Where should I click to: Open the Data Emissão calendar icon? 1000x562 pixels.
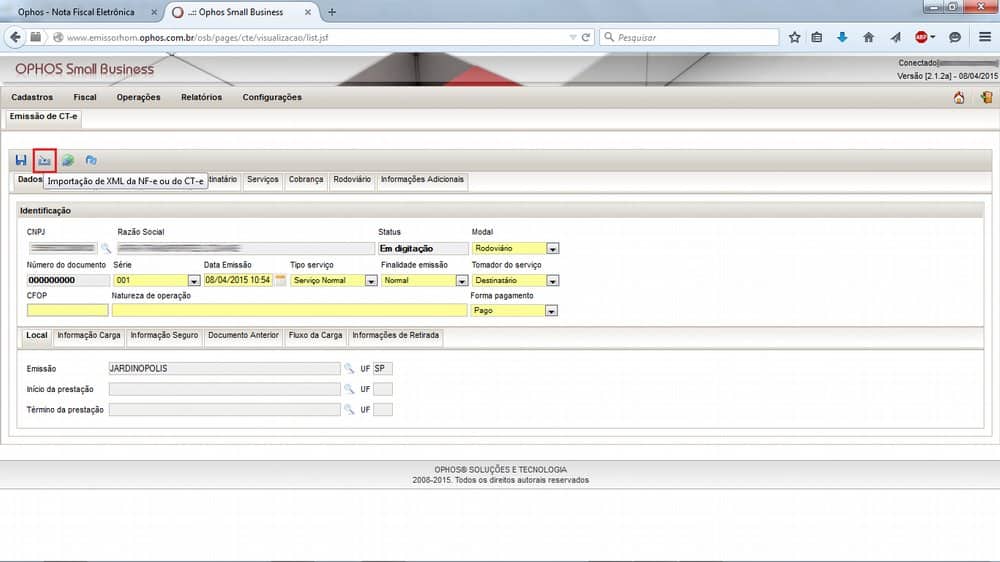[281, 279]
